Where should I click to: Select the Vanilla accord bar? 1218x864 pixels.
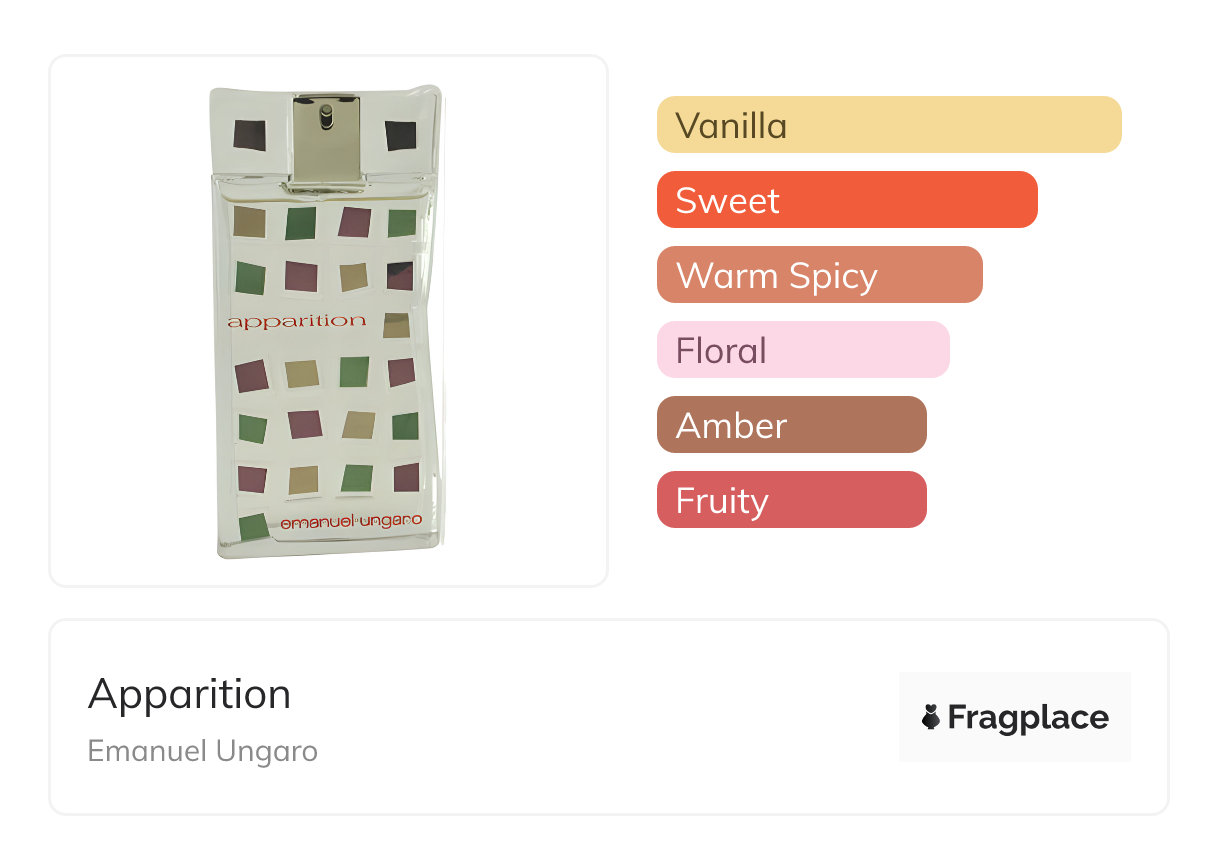point(888,125)
